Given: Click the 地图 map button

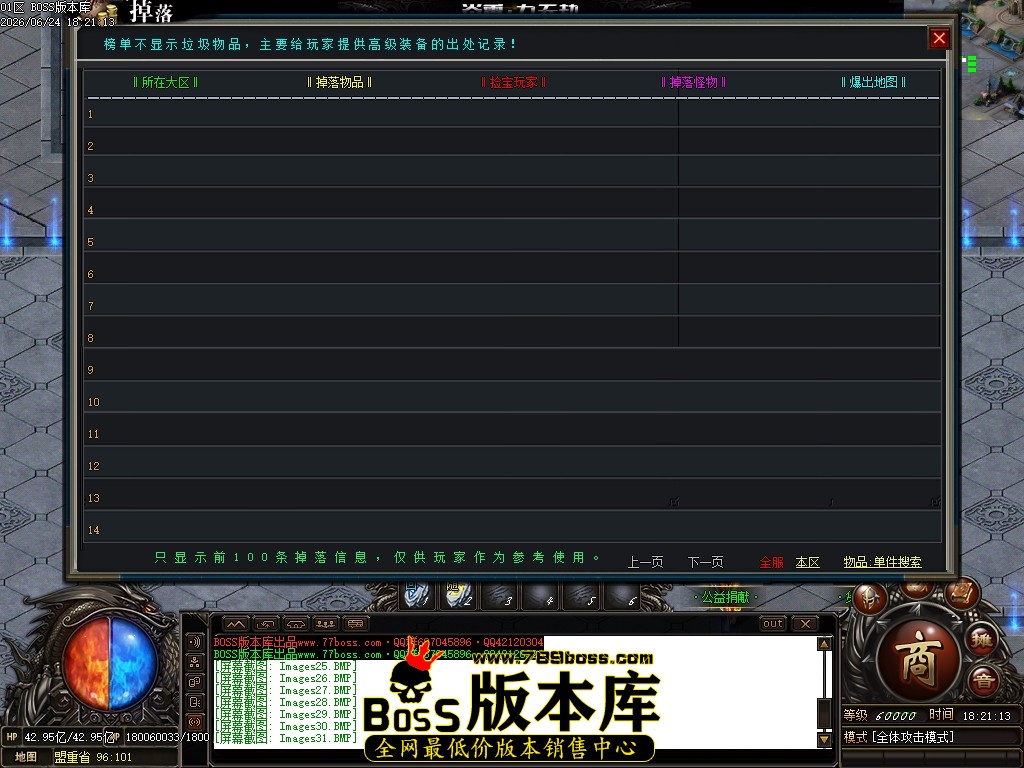Looking at the screenshot, I should [x=25, y=757].
